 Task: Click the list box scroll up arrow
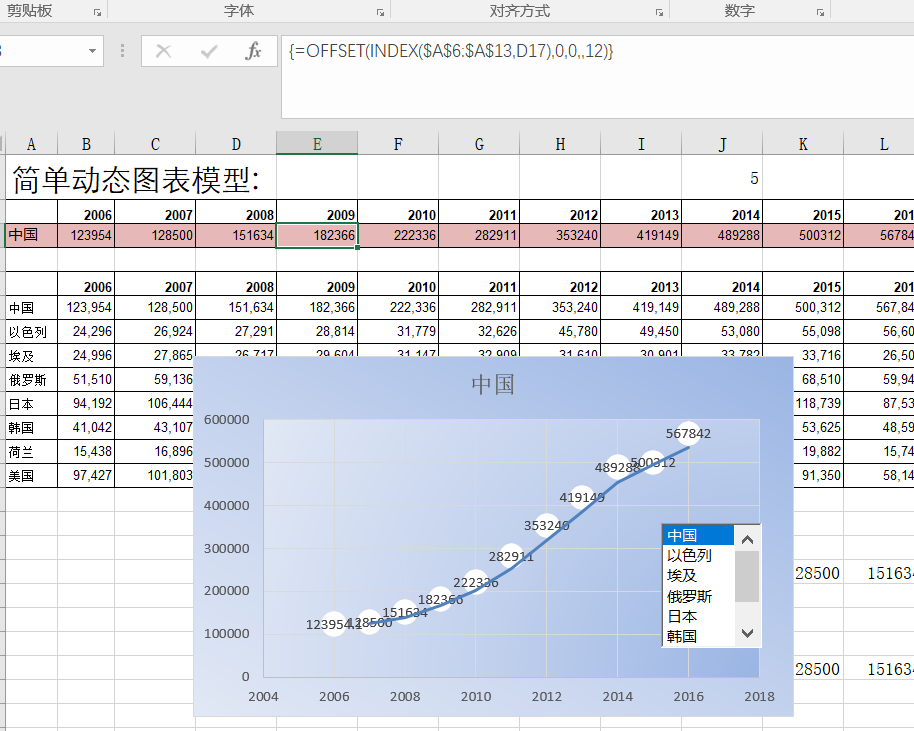pos(747,537)
